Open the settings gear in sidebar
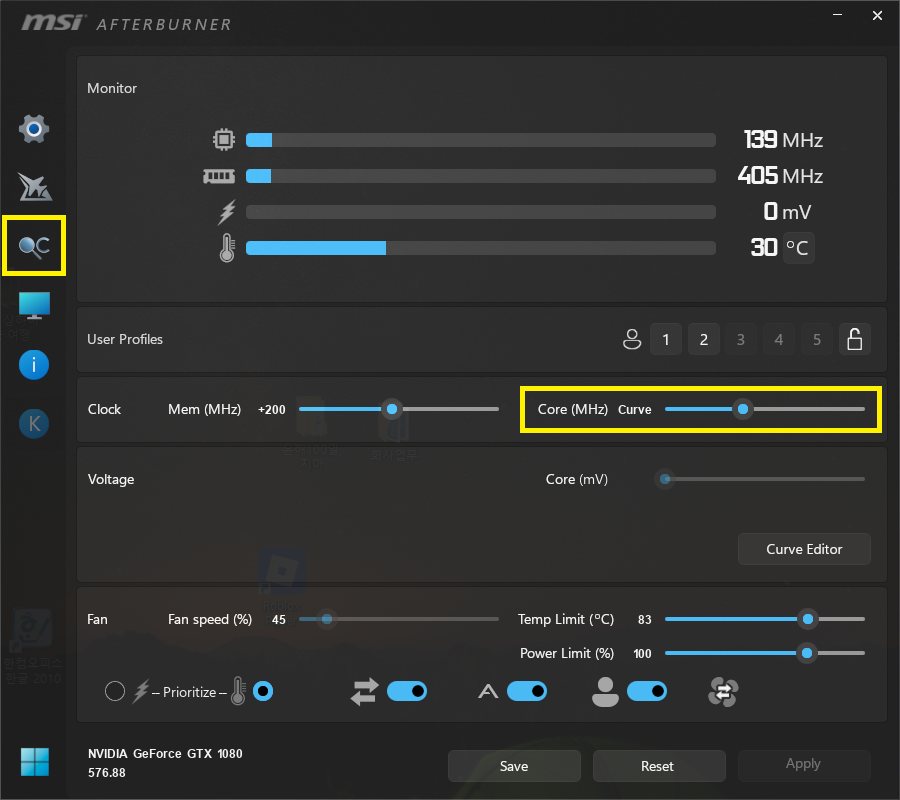This screenshot has width=900, height=800. [34, 129]
